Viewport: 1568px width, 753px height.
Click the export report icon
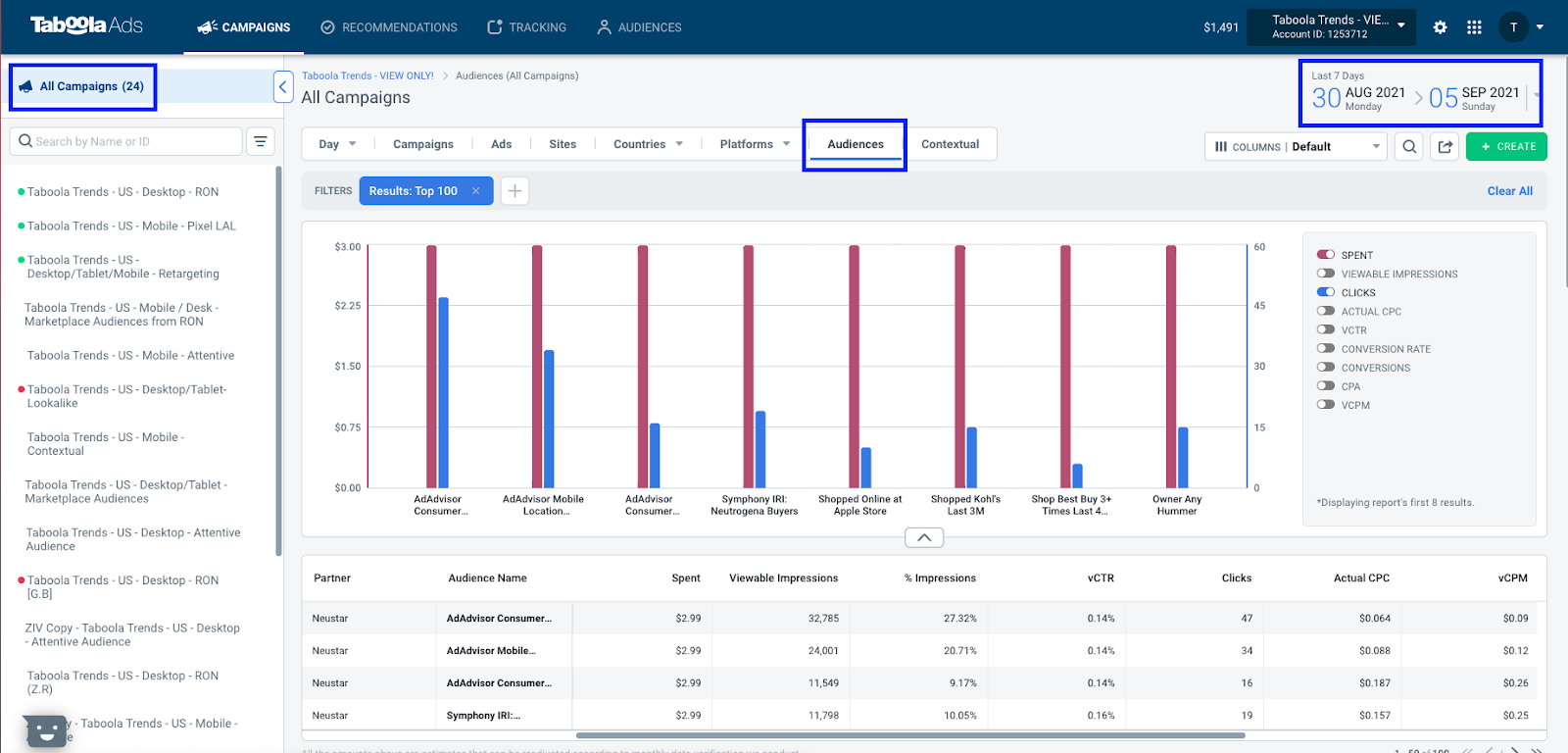point(1445,147)
